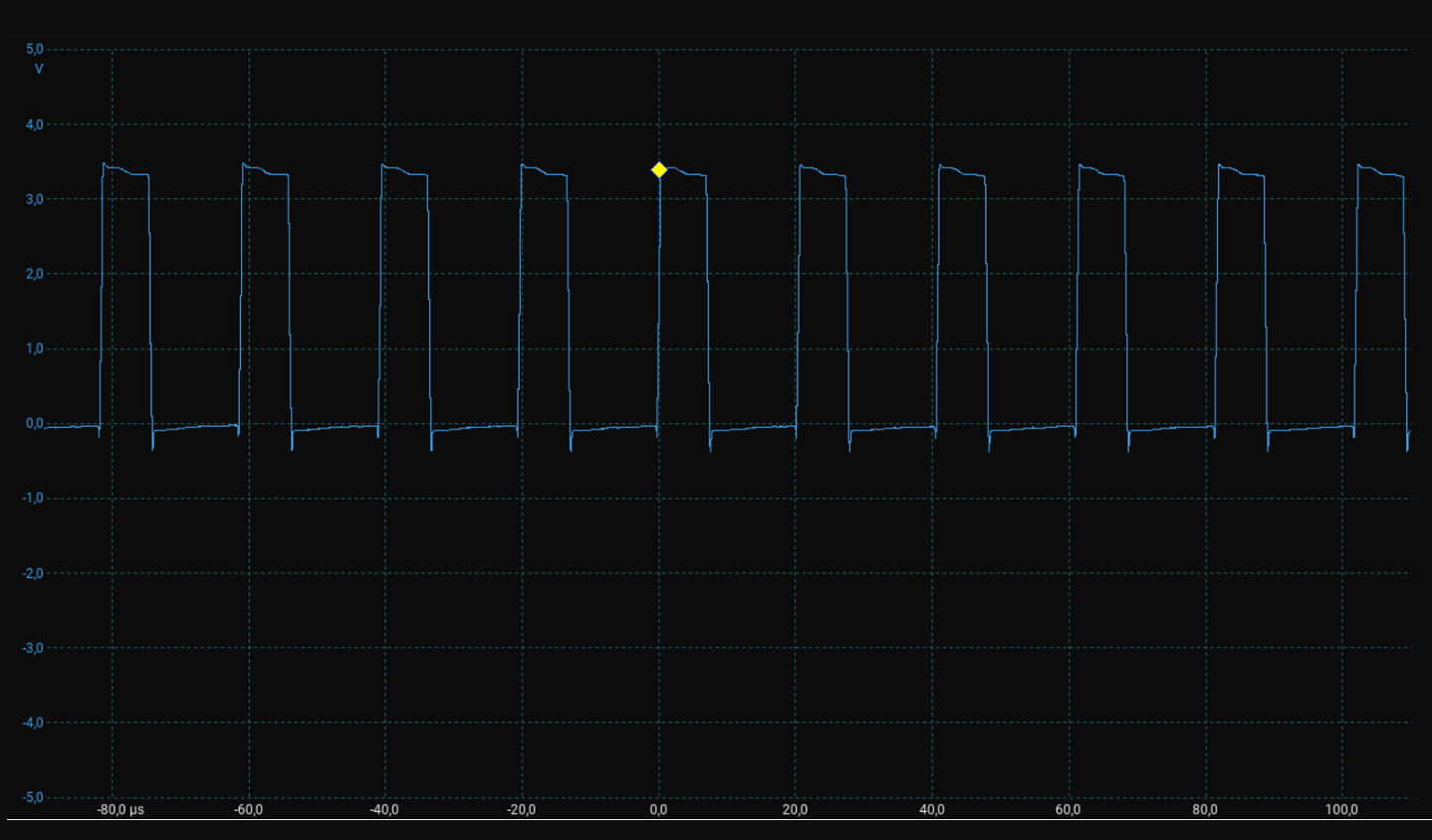
Task: Click the 3,0 voltage axis label
Action: pyautogui.click(x=35, y=199)
